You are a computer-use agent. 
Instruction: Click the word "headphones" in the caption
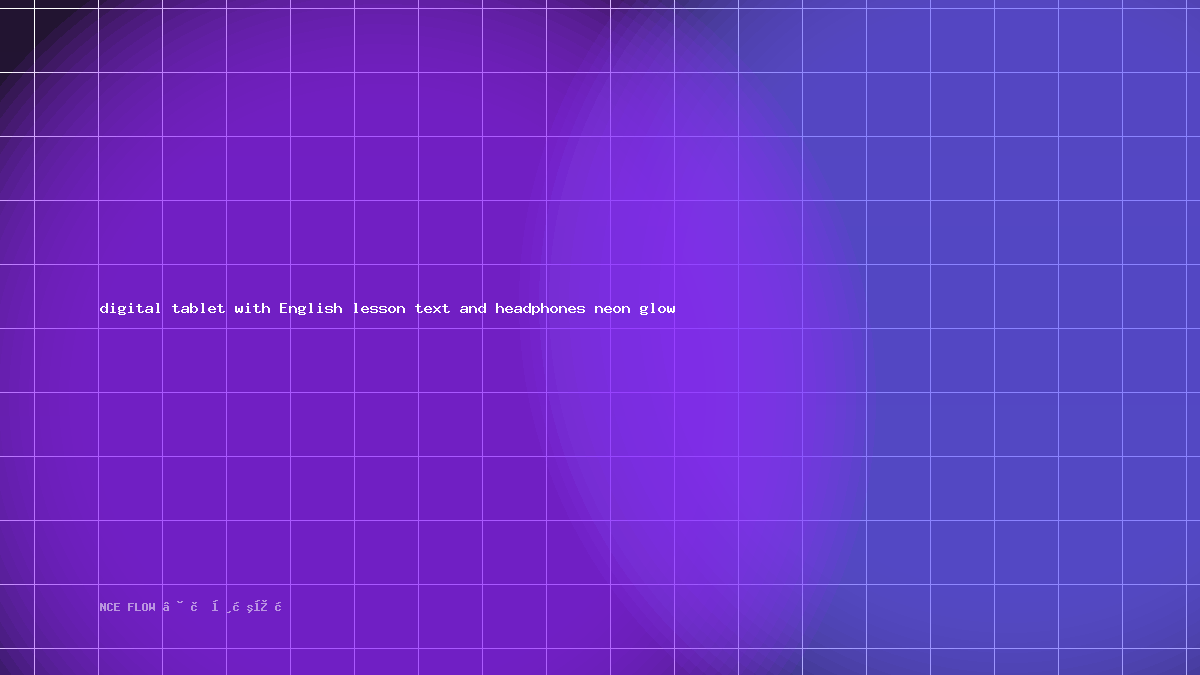(541, 308)
